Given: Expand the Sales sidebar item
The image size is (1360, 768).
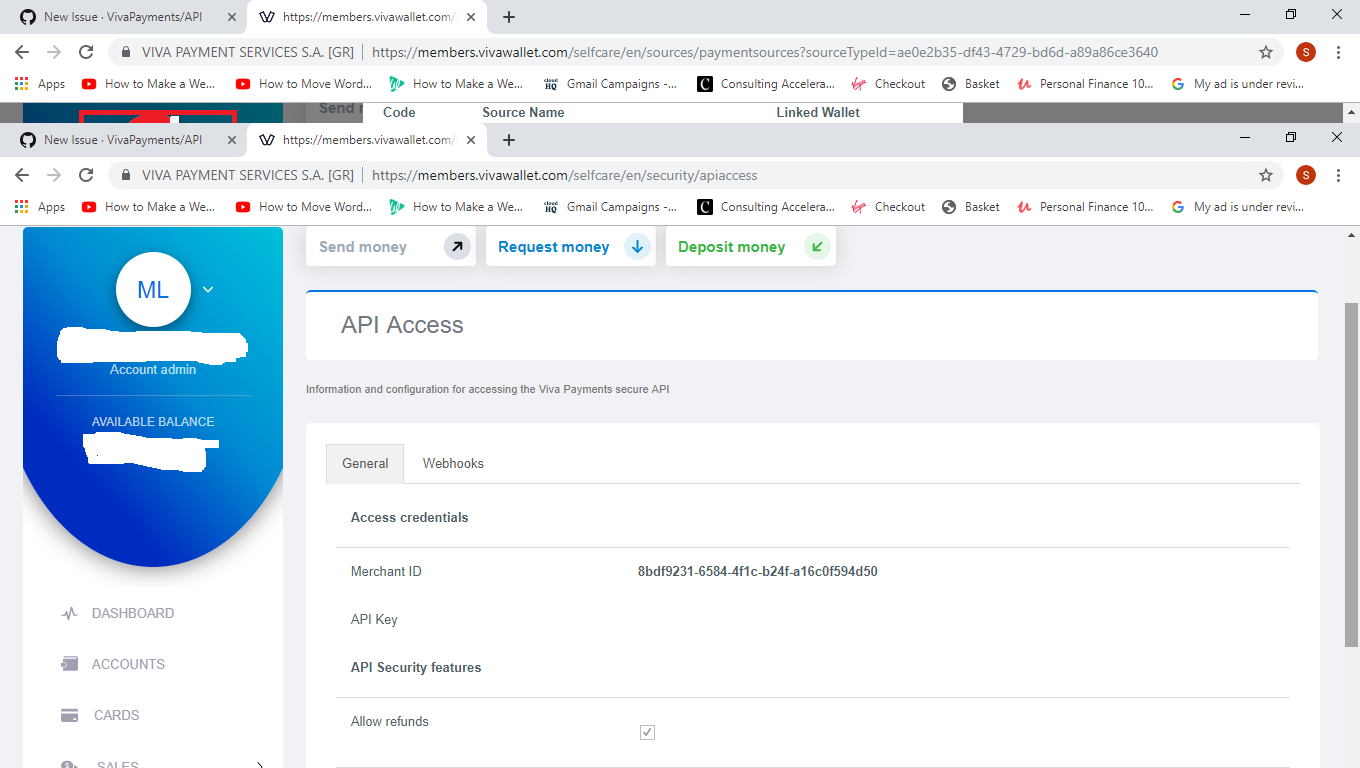Looking at the screenshot, I should click(x=259, y=763).
